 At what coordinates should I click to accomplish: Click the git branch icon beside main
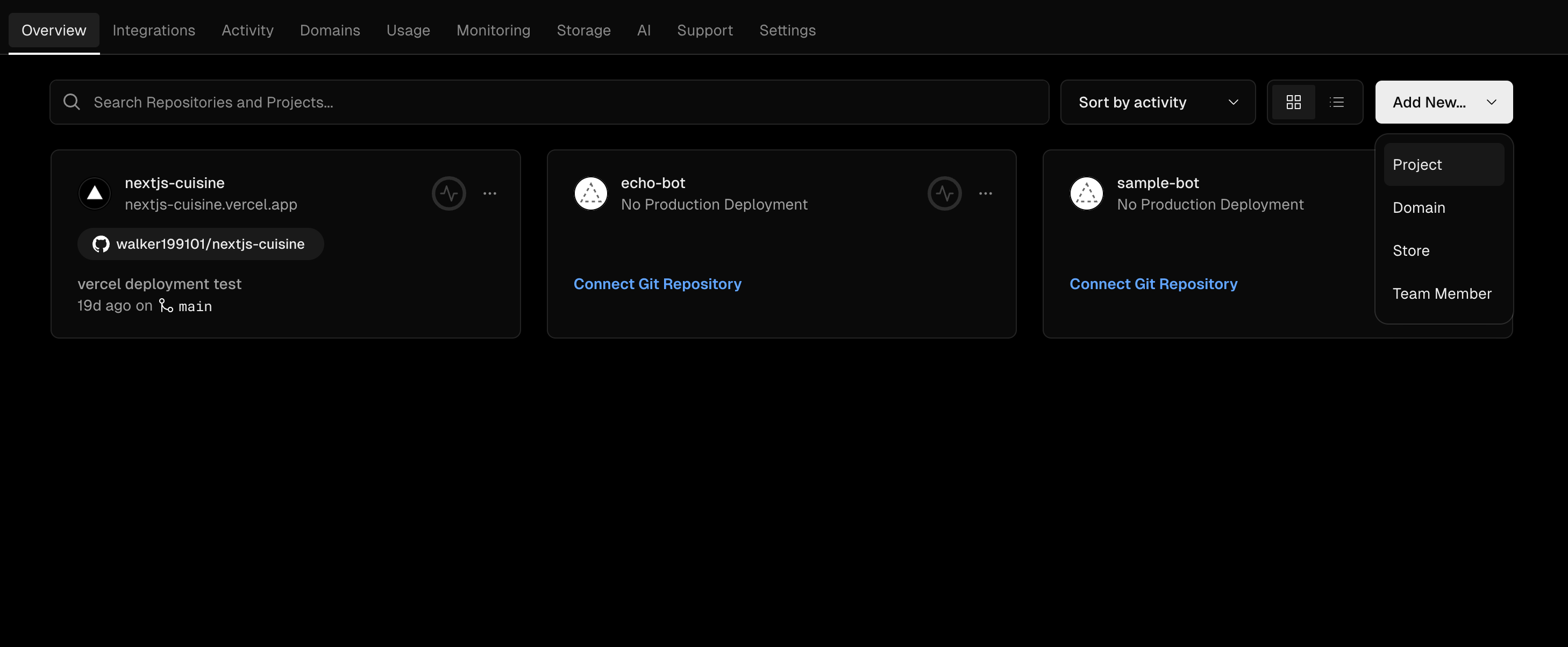point(166,305)
